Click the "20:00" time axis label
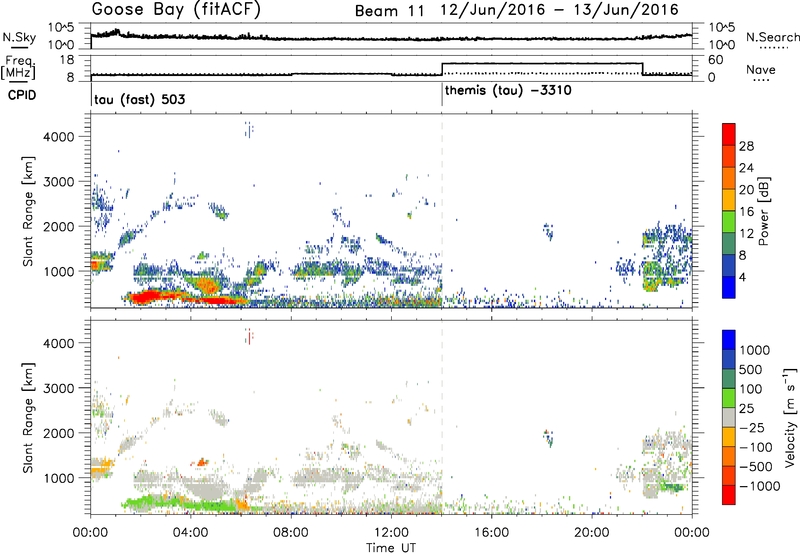 pyautogui.click(x=591, y=533)
